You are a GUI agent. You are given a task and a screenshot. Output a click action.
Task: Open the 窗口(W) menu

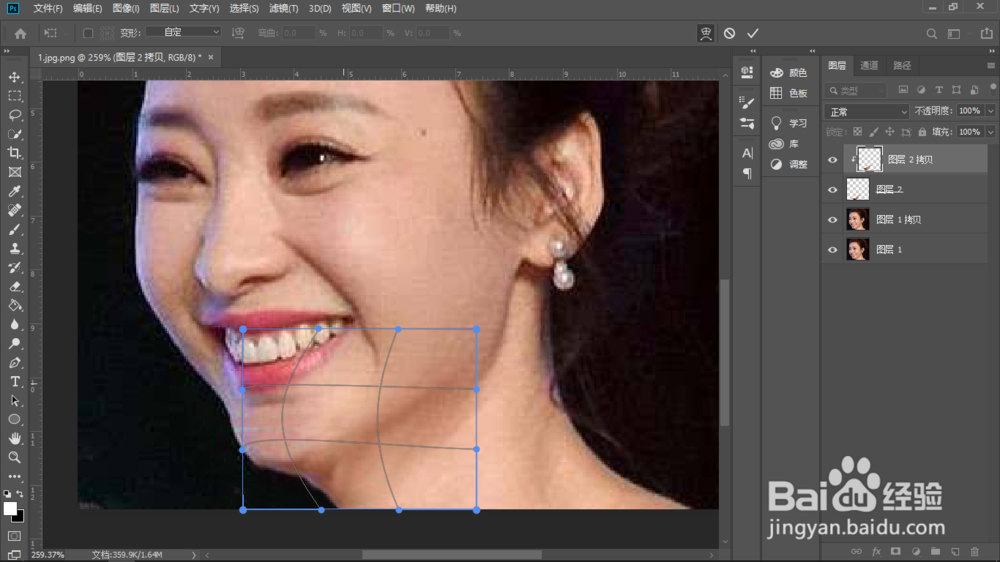tap(398, 8)
